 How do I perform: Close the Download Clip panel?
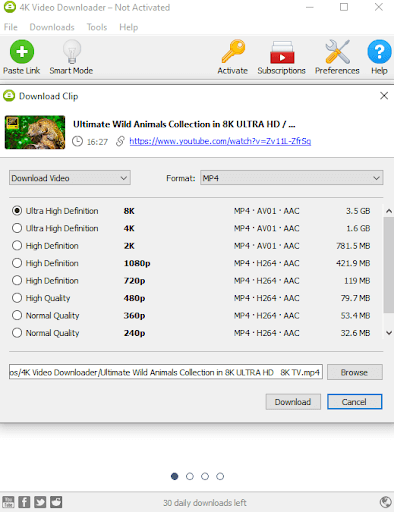384,96
